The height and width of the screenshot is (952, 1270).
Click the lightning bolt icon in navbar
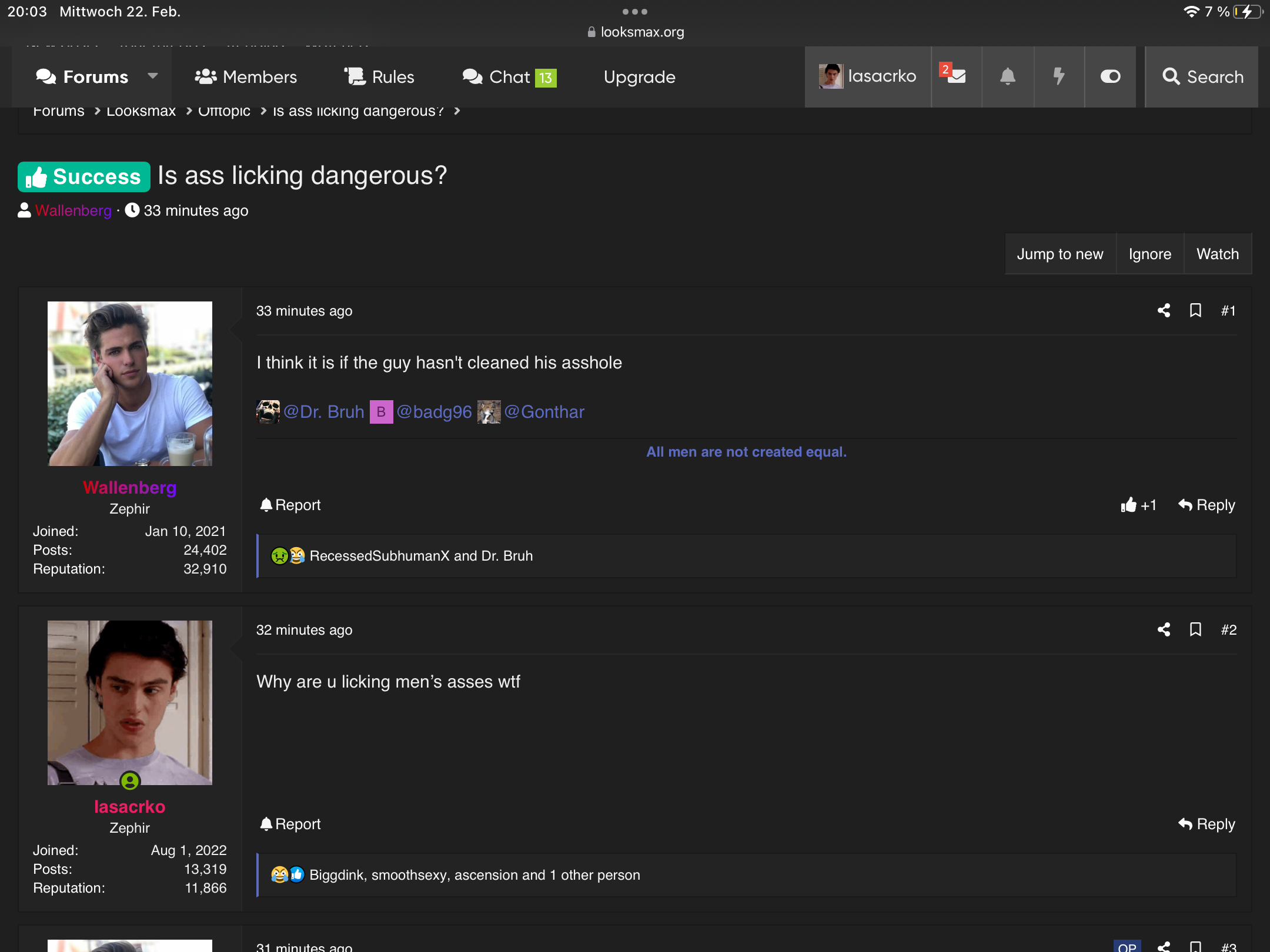(x=1059, y=76)
